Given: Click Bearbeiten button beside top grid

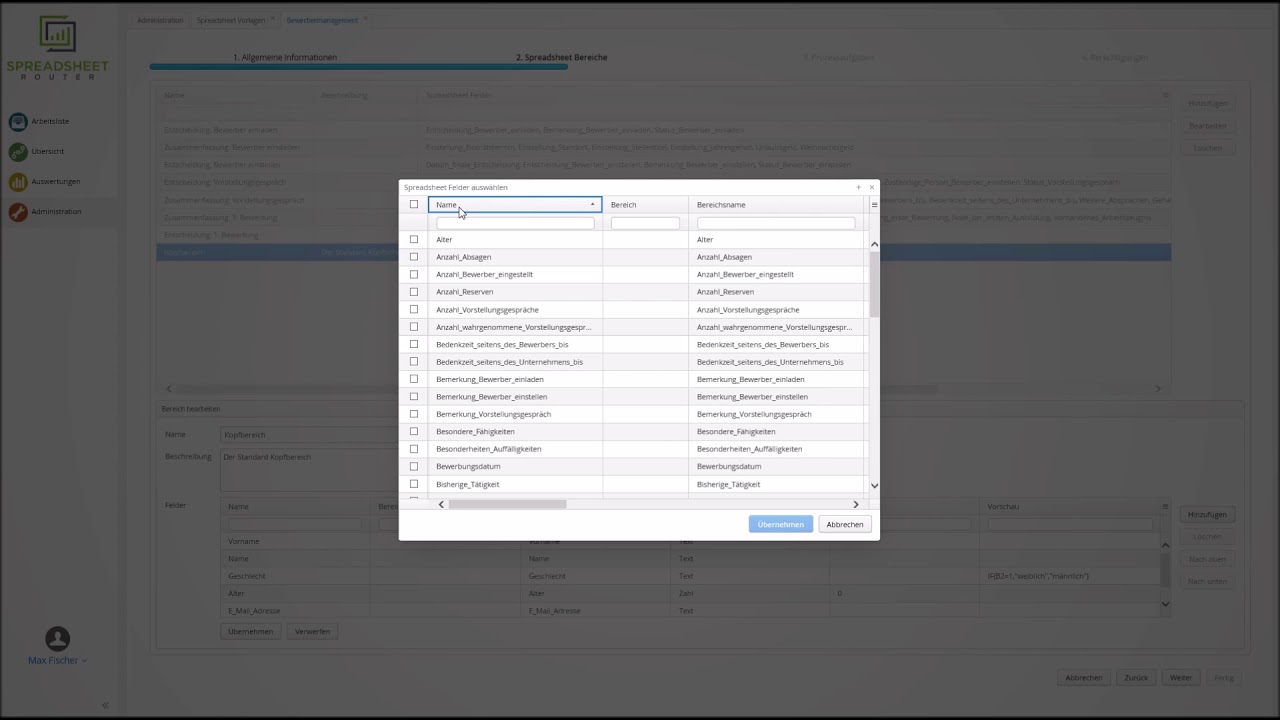Looking at the screenshot, I should click(x=1207, y=126).
